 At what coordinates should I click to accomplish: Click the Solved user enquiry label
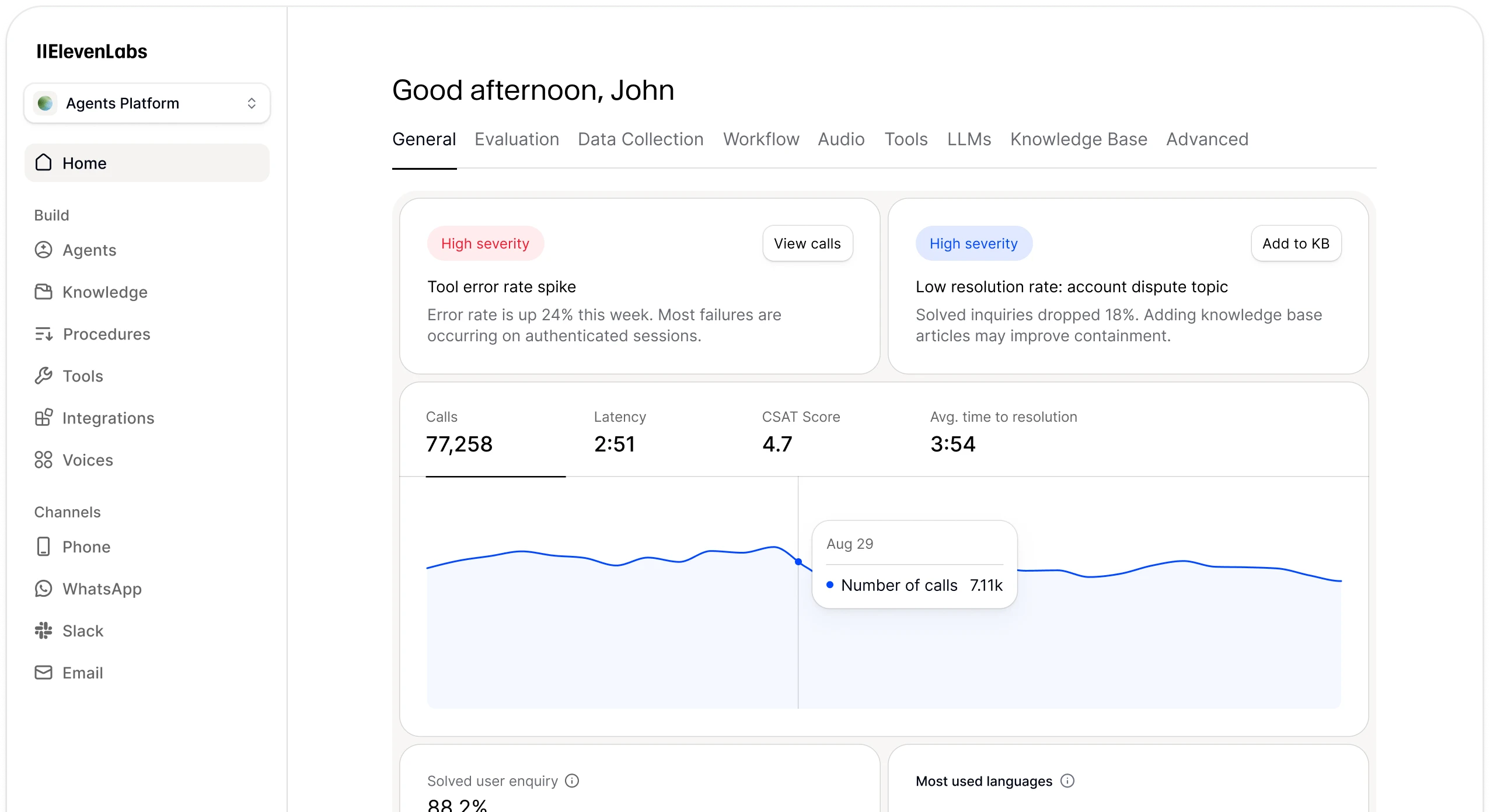click(x=492, y=780)
